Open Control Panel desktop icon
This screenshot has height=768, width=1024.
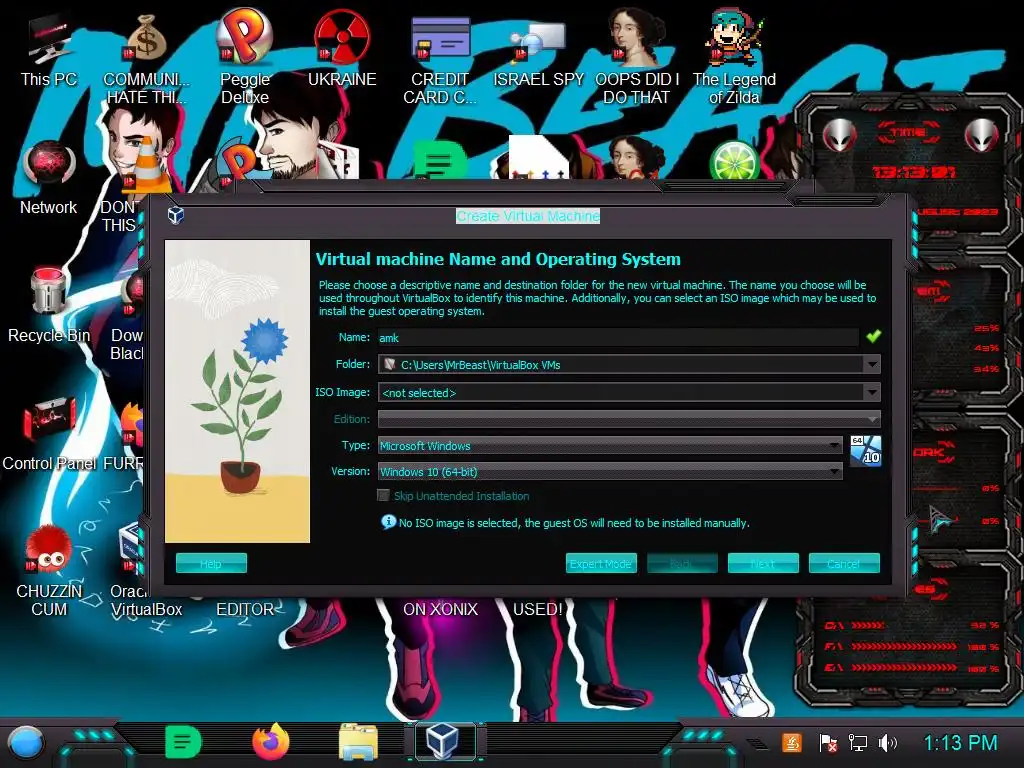[48, 434]
